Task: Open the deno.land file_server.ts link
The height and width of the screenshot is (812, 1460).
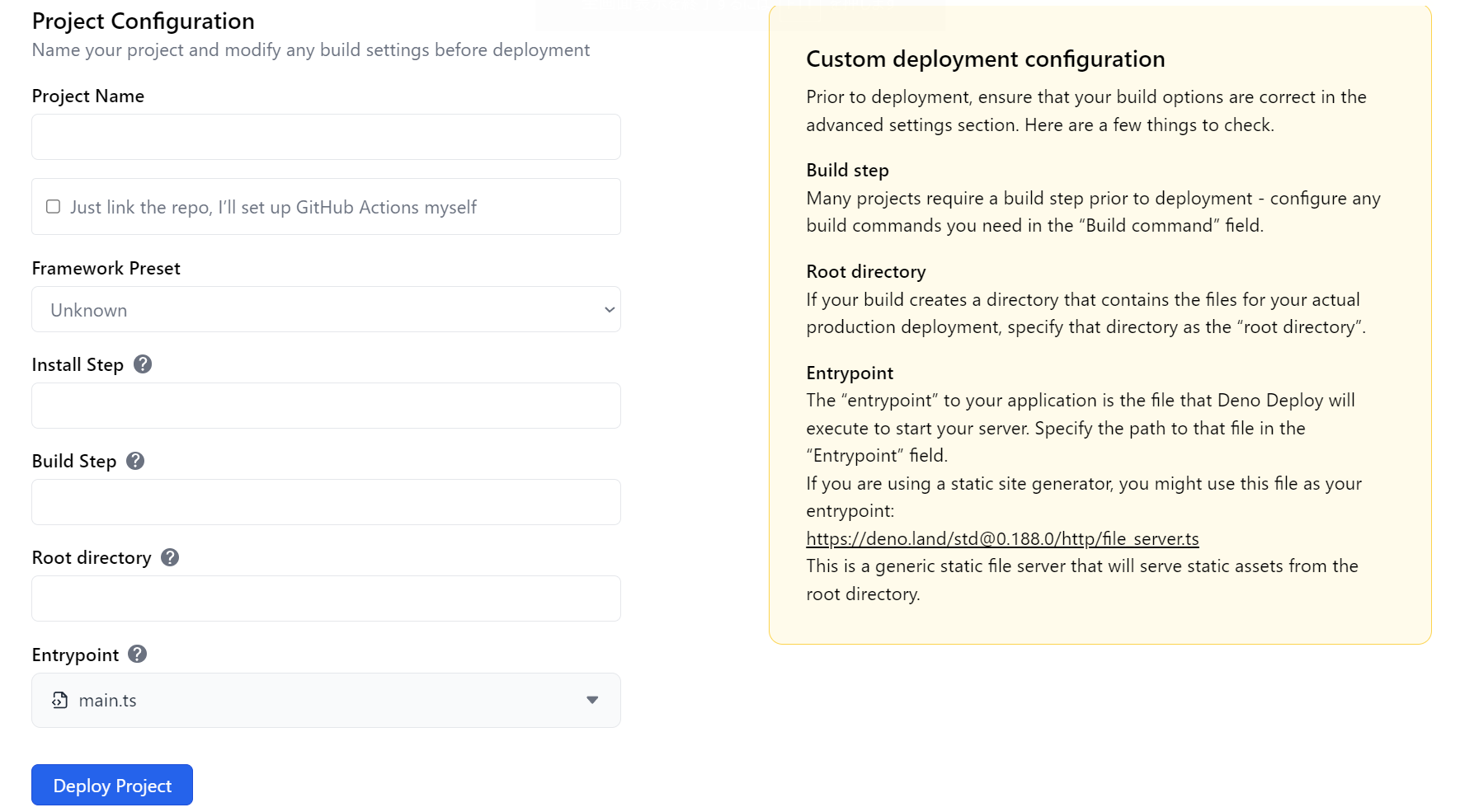Action: (1001, 538)
